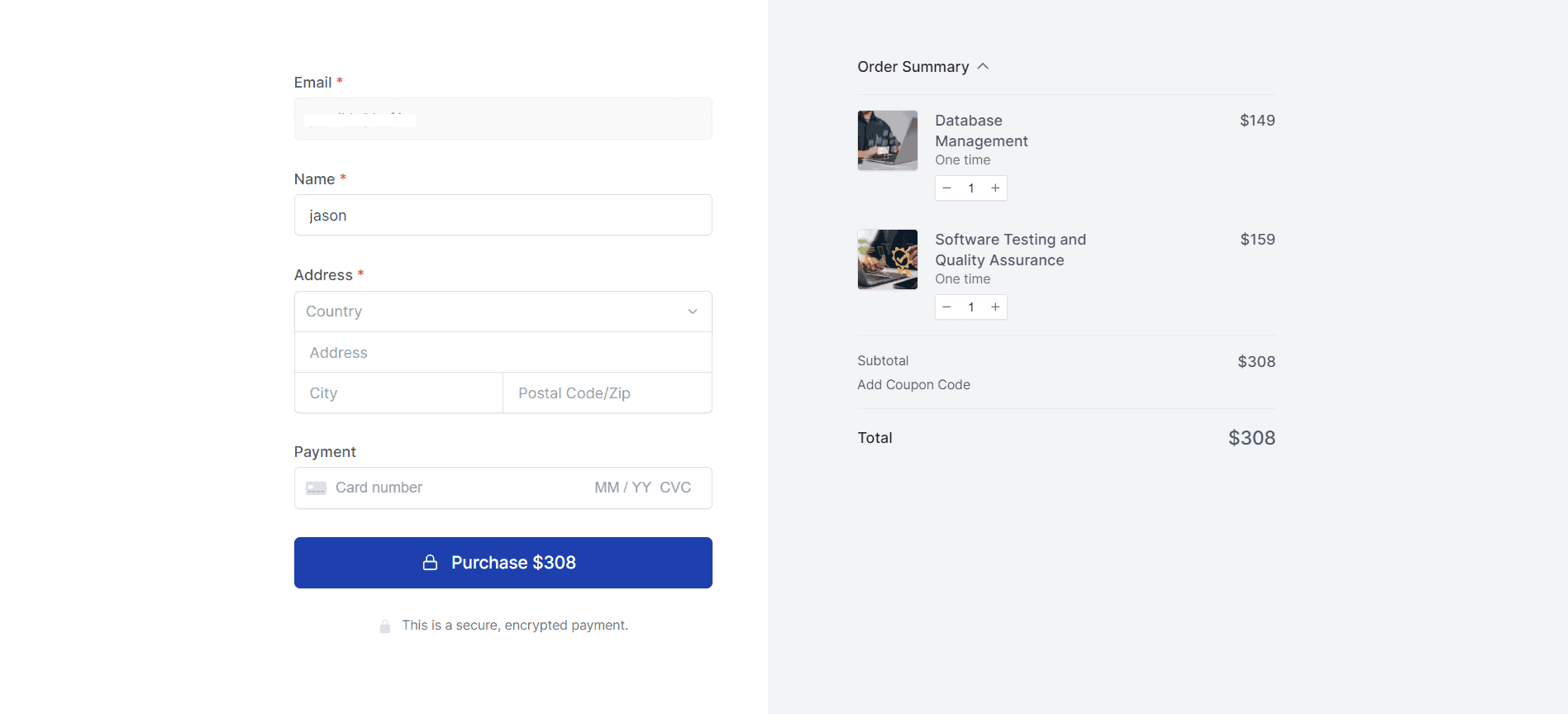Viewport: 1568px width, 714px height.
Task: Select the street Address input
Action: tap(503, 353)
